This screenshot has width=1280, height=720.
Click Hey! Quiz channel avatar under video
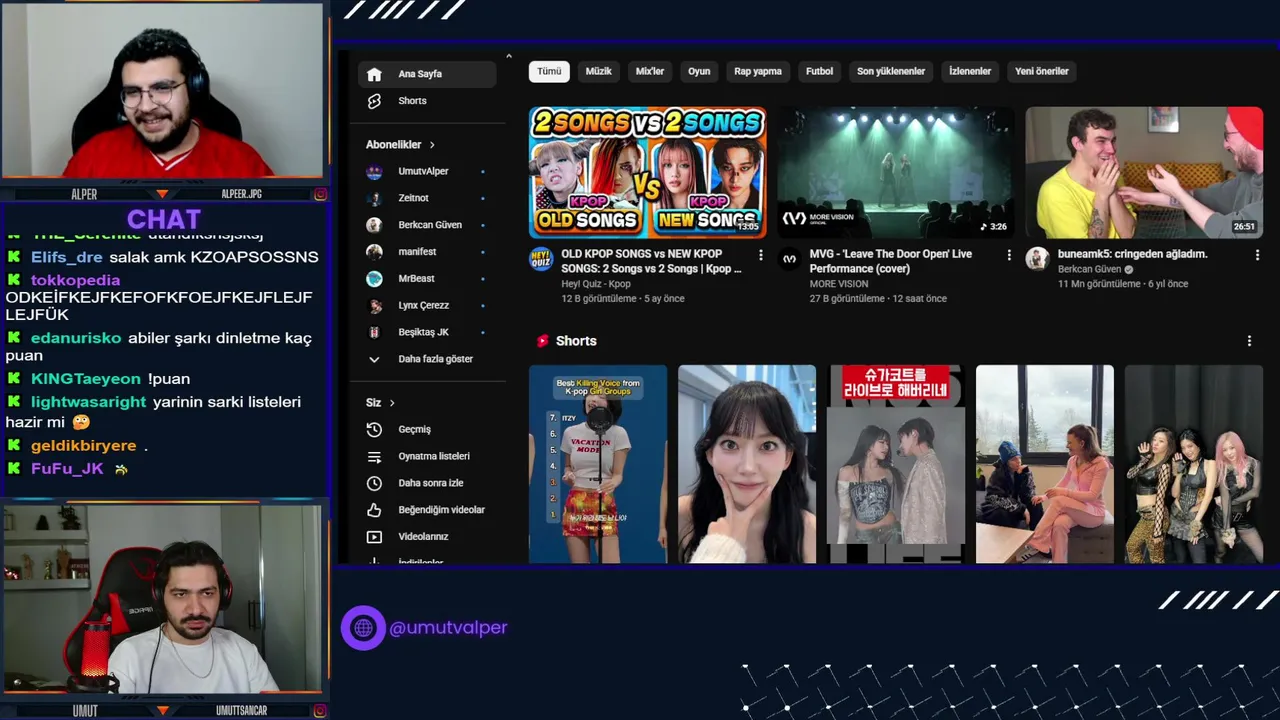pos(541,259)
